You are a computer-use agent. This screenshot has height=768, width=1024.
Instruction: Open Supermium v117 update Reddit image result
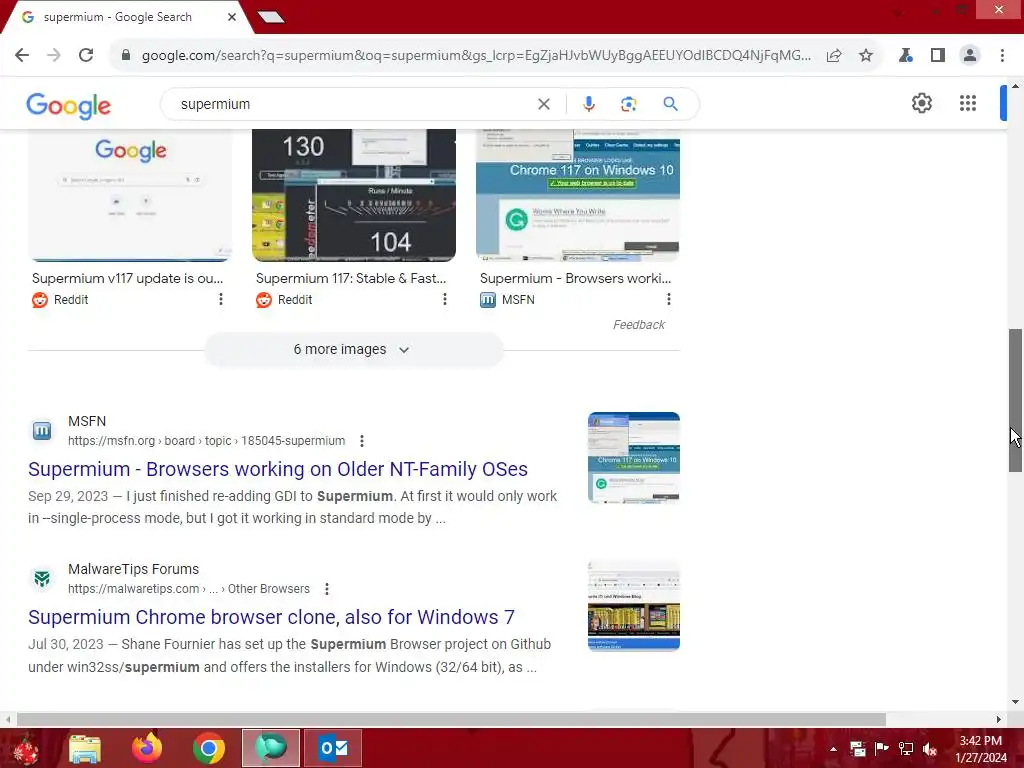click(127, 278)
